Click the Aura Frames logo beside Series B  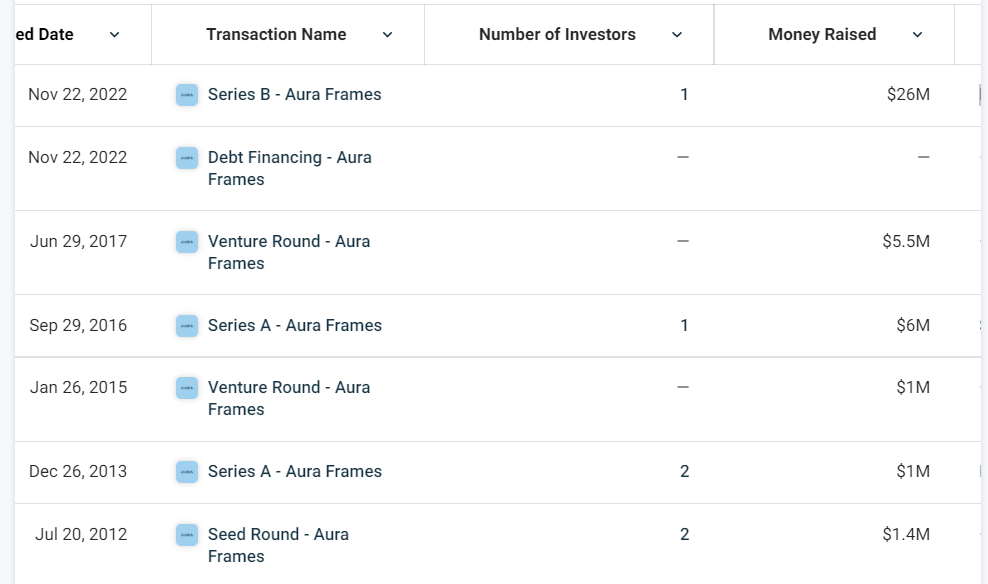(x=187, y=95)
